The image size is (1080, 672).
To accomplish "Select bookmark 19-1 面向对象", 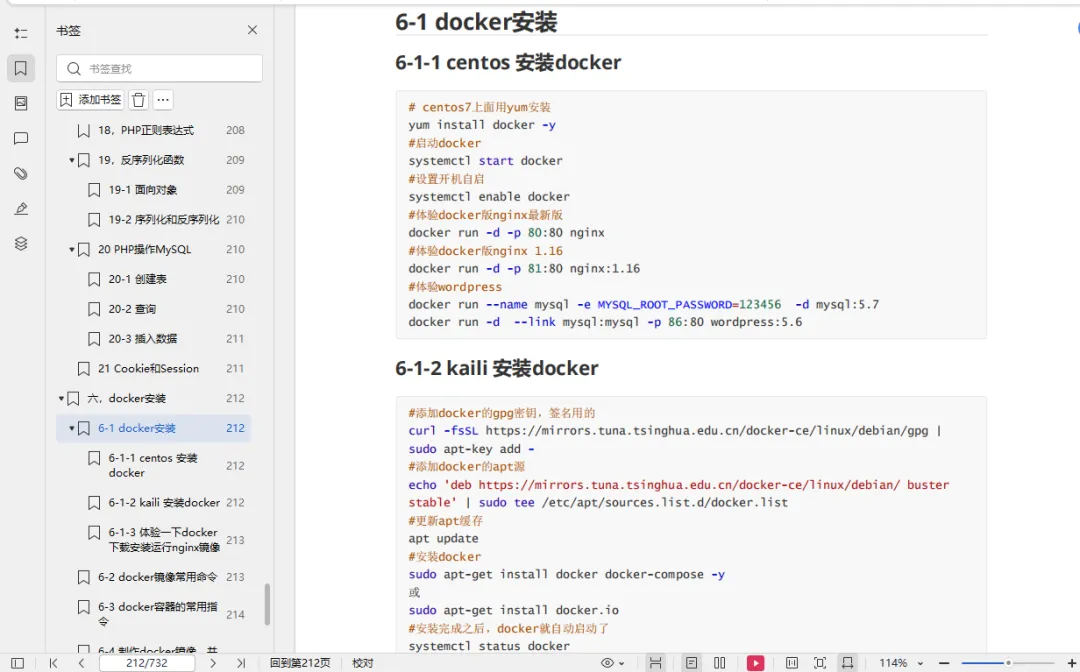I will point(143,190).
